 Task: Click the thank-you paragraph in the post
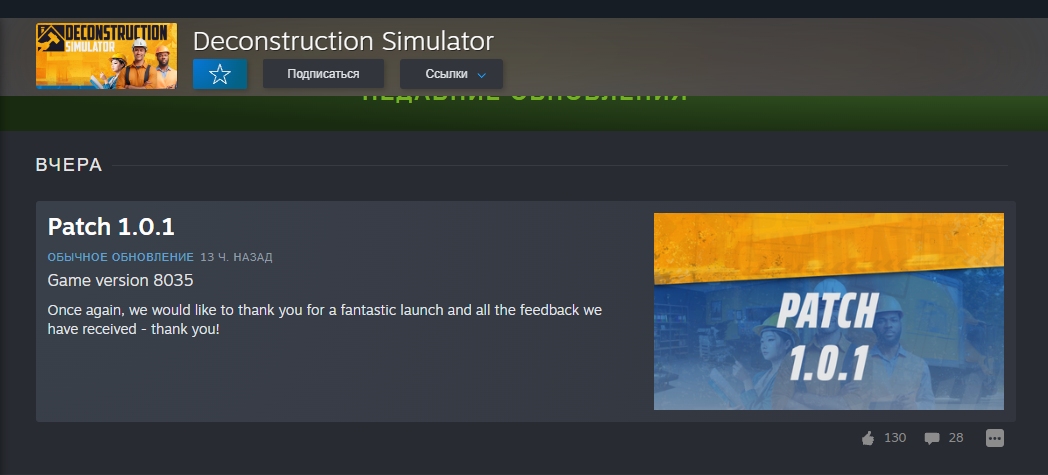coord(325,320)
